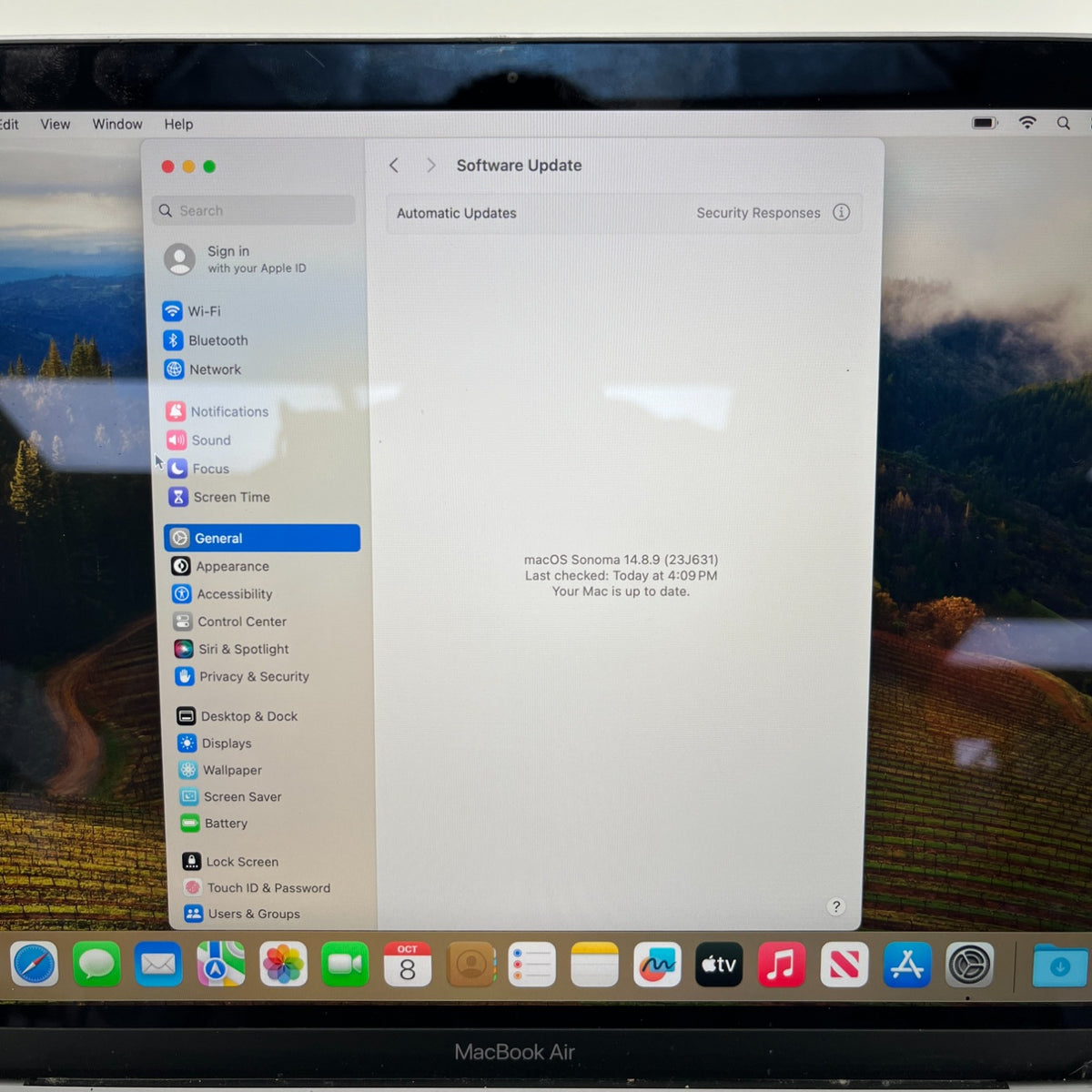Click the settings Search field
The height and width of the screenshot is (1092, 1092).
coord(254,210)
